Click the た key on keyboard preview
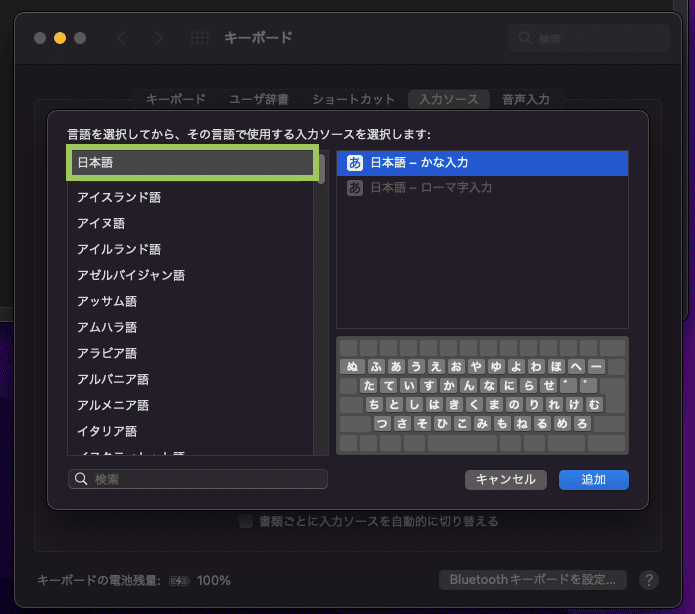 [369, 386]
